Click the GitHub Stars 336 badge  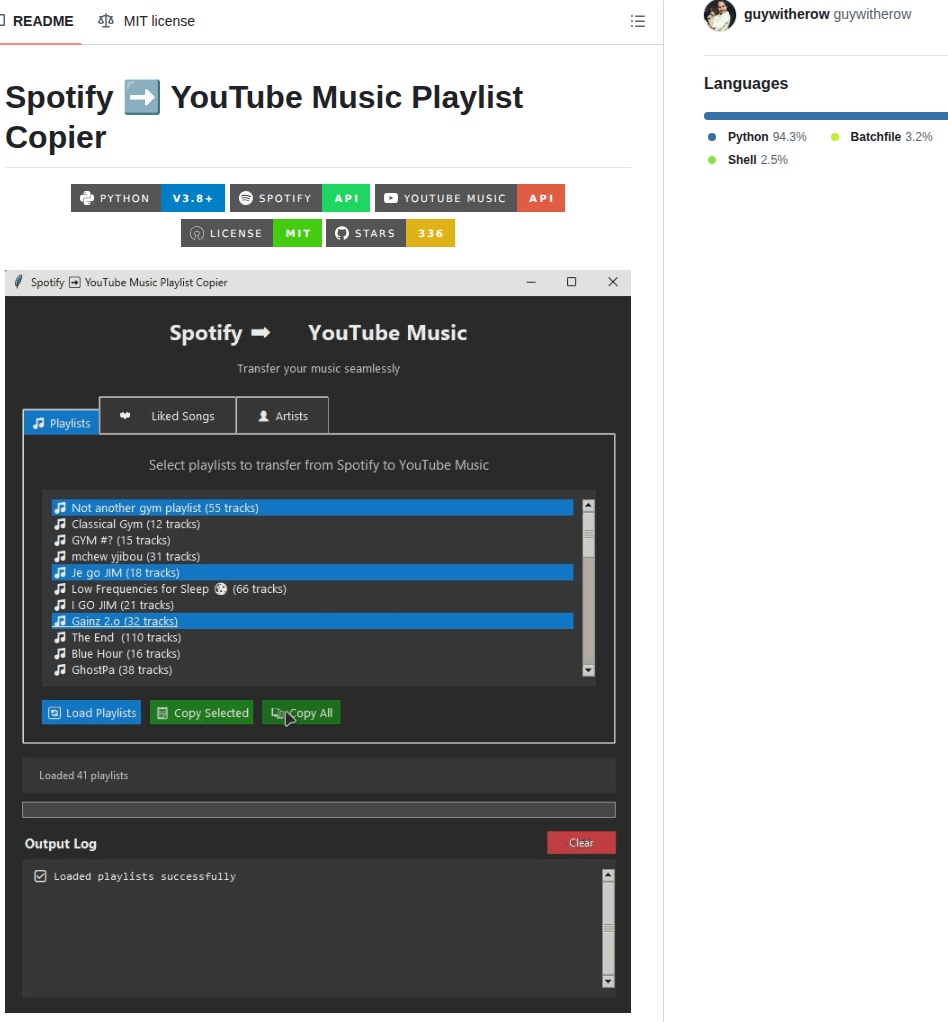pos(390,233)
